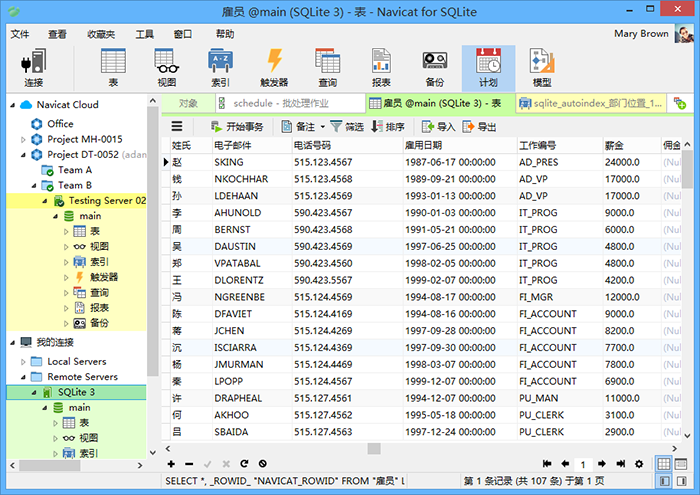
Task: Open the 查询 query toolbar icon
Action: tap(328, 68)
